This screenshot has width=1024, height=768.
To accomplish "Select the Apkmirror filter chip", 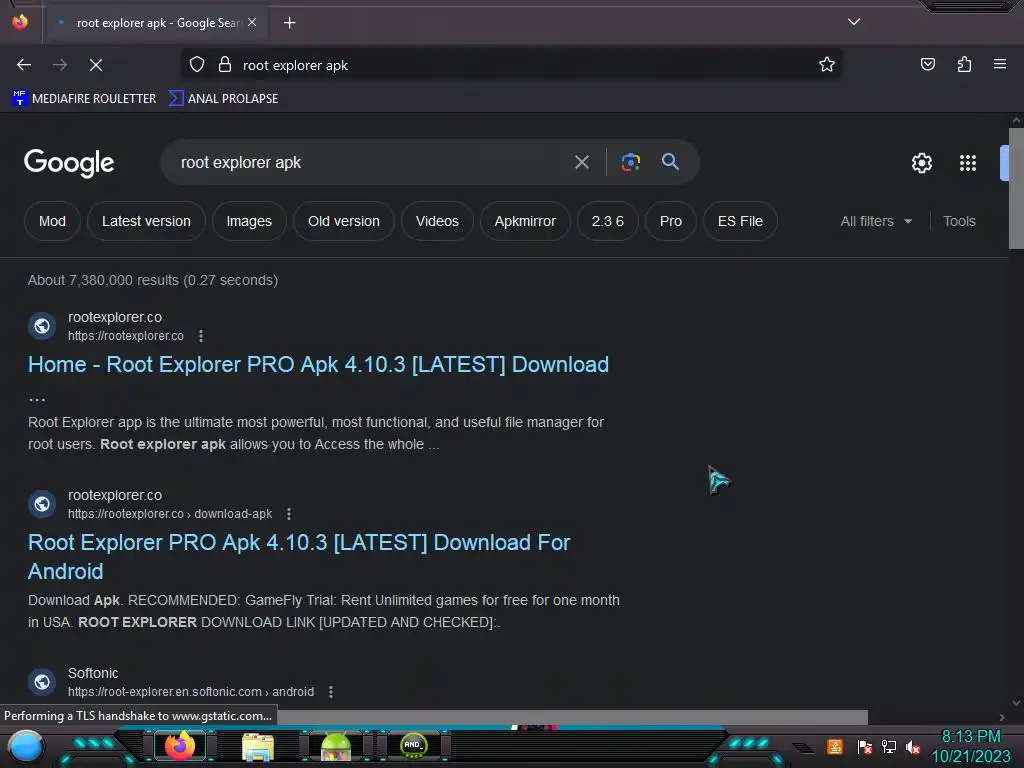I will tap(525, 221).
